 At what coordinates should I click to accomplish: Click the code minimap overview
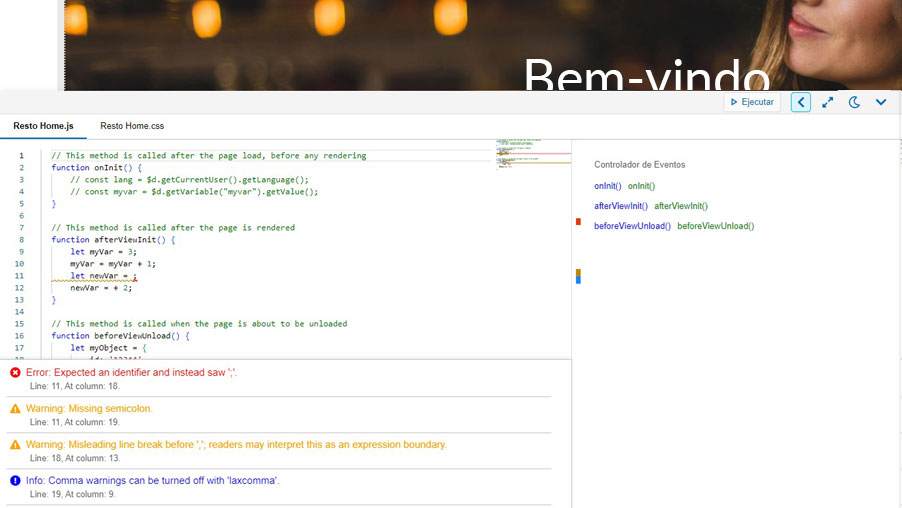533,153
